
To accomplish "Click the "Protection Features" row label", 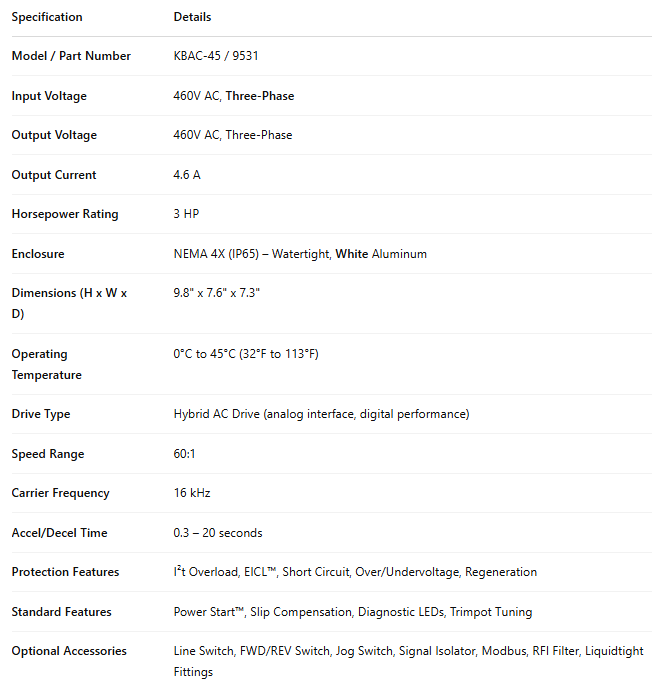I will click(65, 572).
